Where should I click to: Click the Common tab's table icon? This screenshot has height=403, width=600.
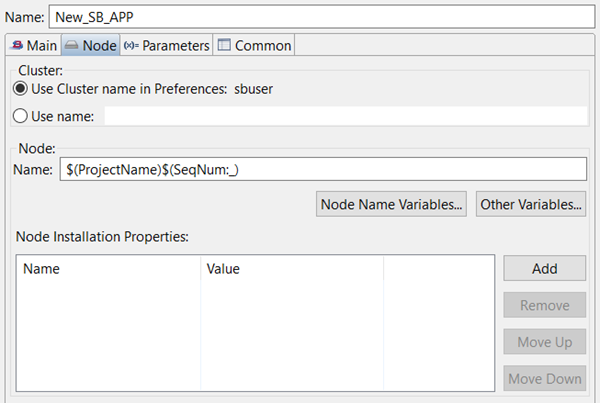(x=223, y=46)
